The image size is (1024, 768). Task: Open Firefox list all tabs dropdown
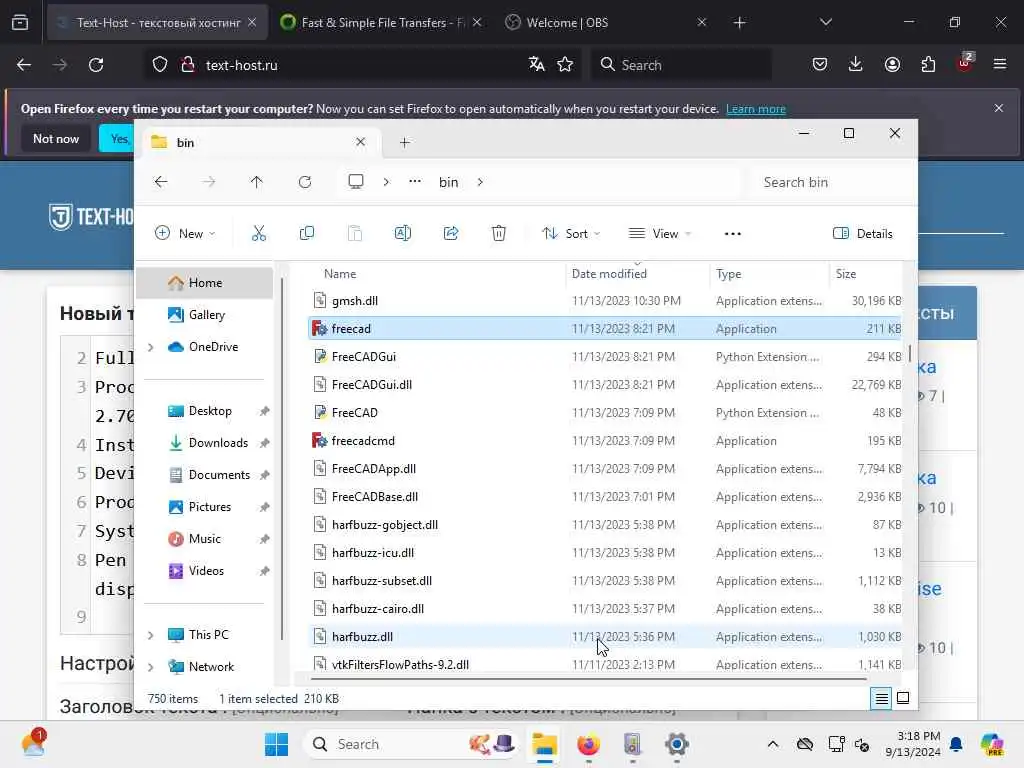click(x=825, y=22)
